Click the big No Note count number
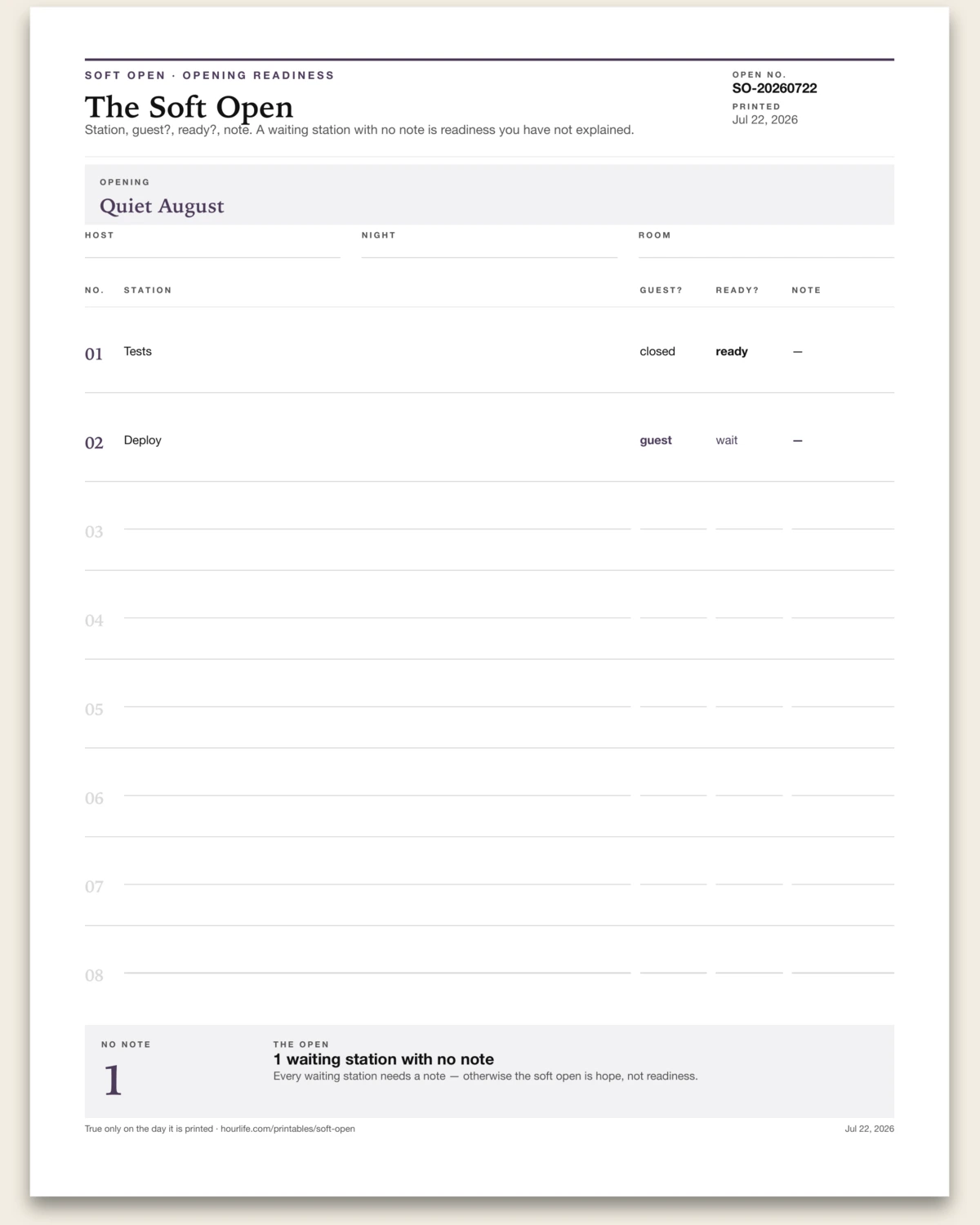The image size is (980, 1225). tap(113, 1080)
